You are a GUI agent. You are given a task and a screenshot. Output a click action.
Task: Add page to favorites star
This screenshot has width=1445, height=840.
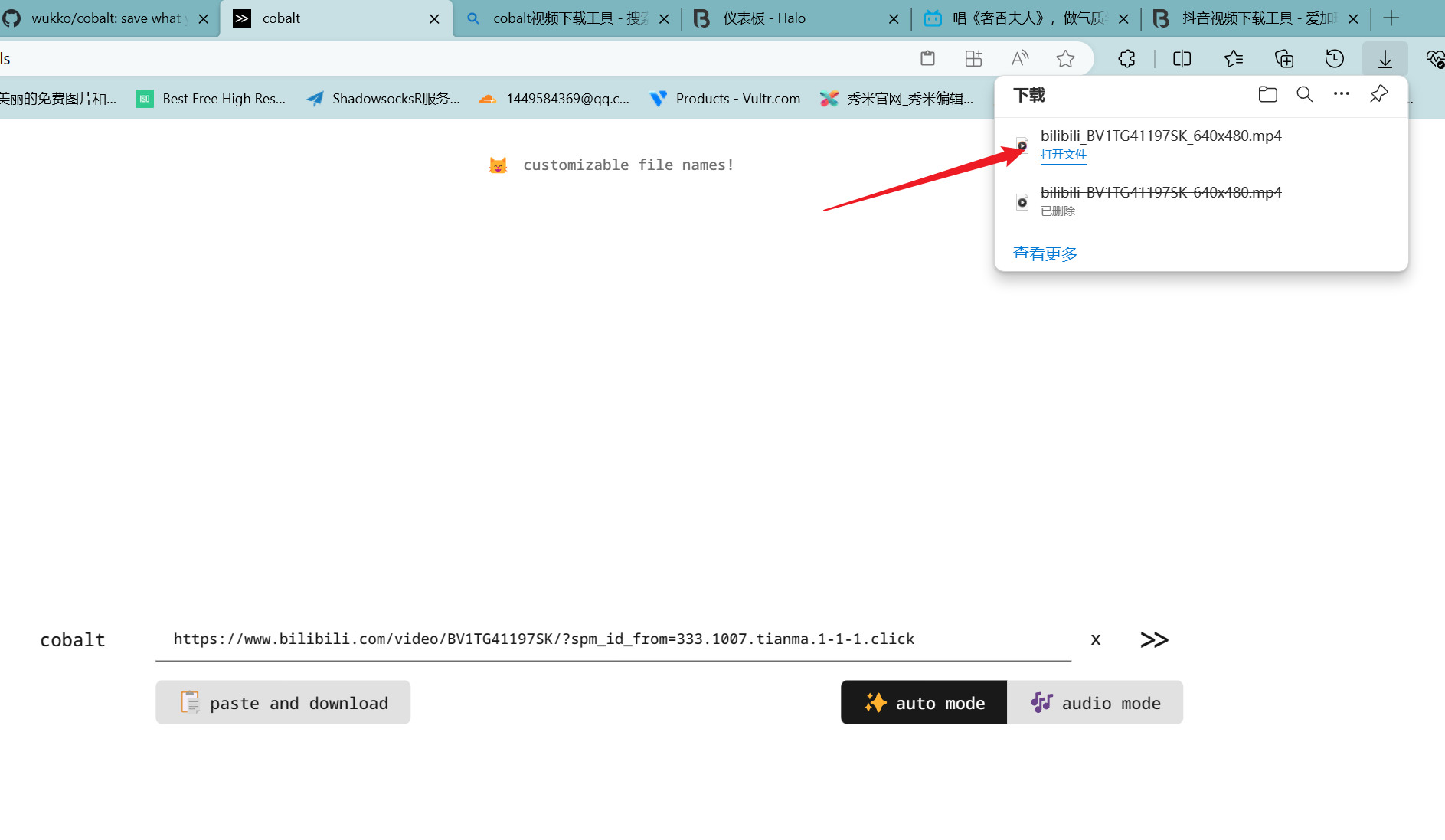coord(1065,59)
